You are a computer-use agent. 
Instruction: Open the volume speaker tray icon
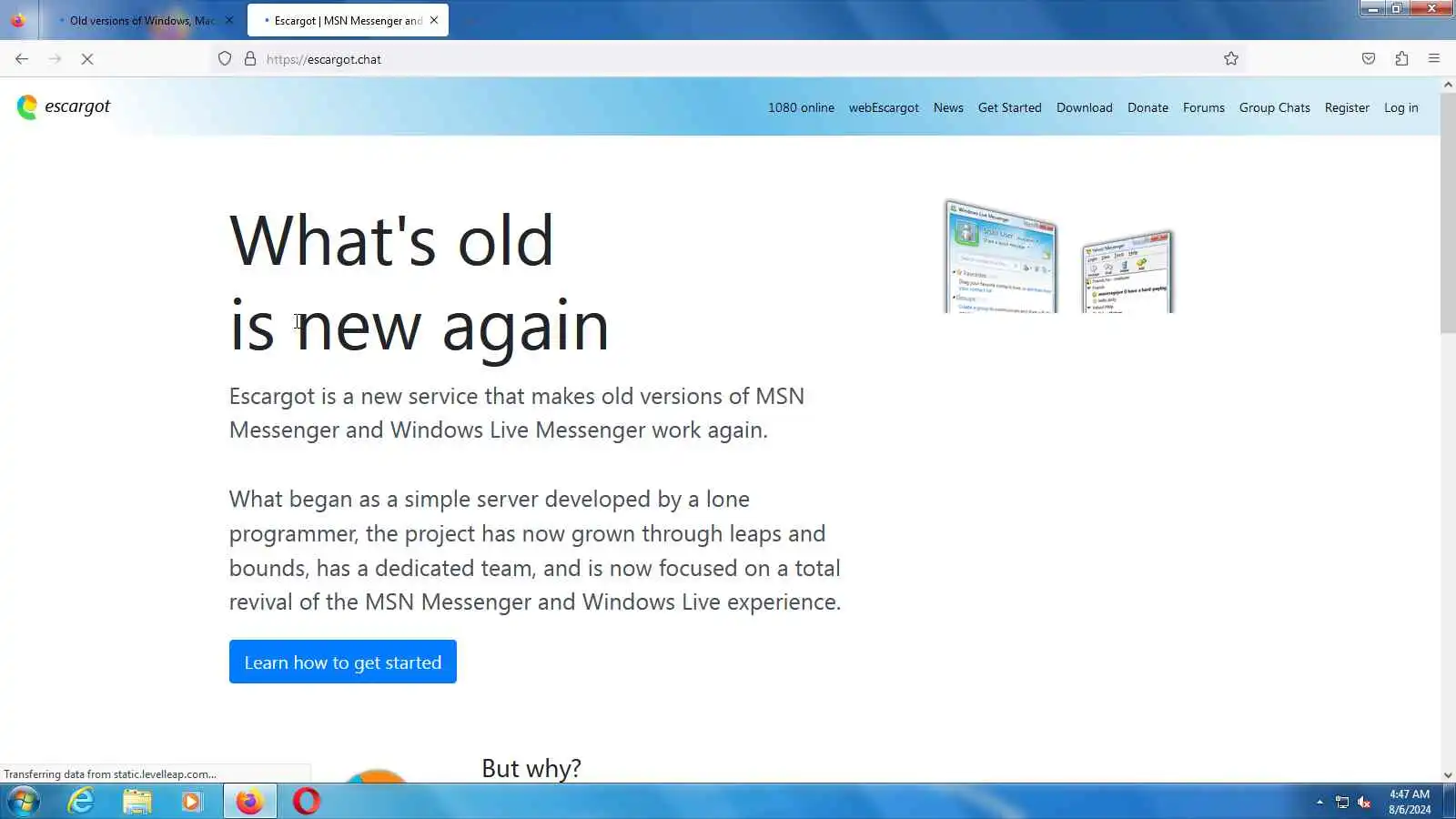(1364, 802)
